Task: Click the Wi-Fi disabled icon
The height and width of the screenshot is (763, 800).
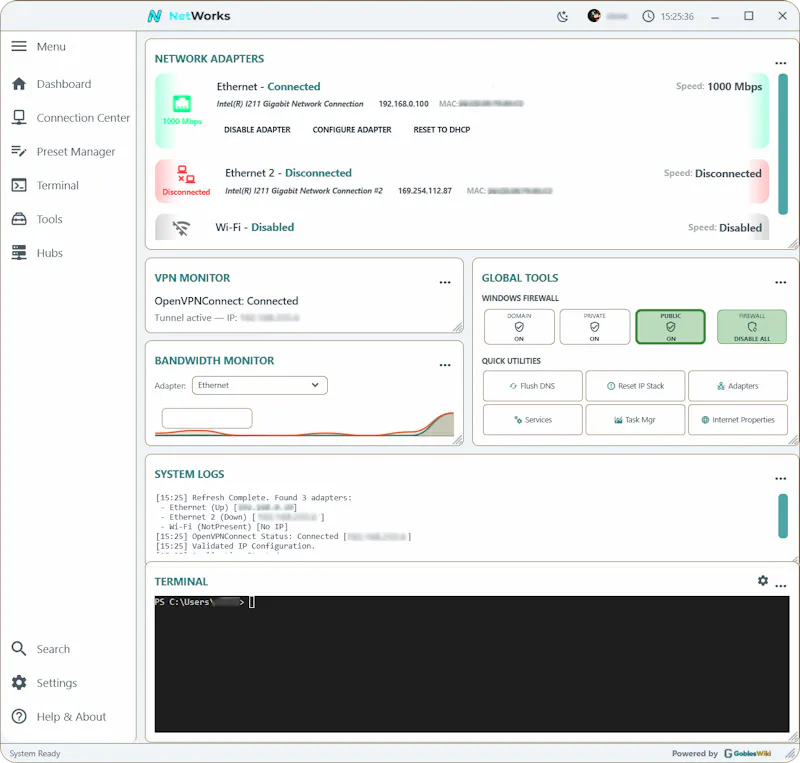Action: pyautogui.click(x=181, y=228)
